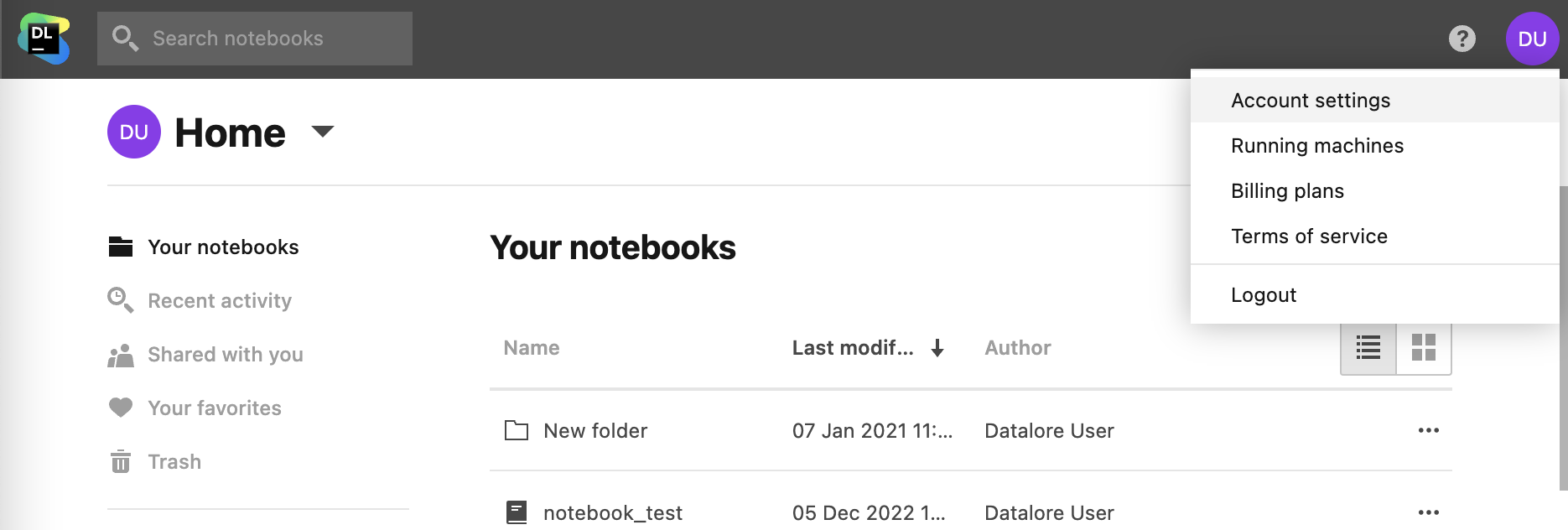1568x530 pixels.
Task: Toggle Last modified sort direction
Action: (937, 348)
